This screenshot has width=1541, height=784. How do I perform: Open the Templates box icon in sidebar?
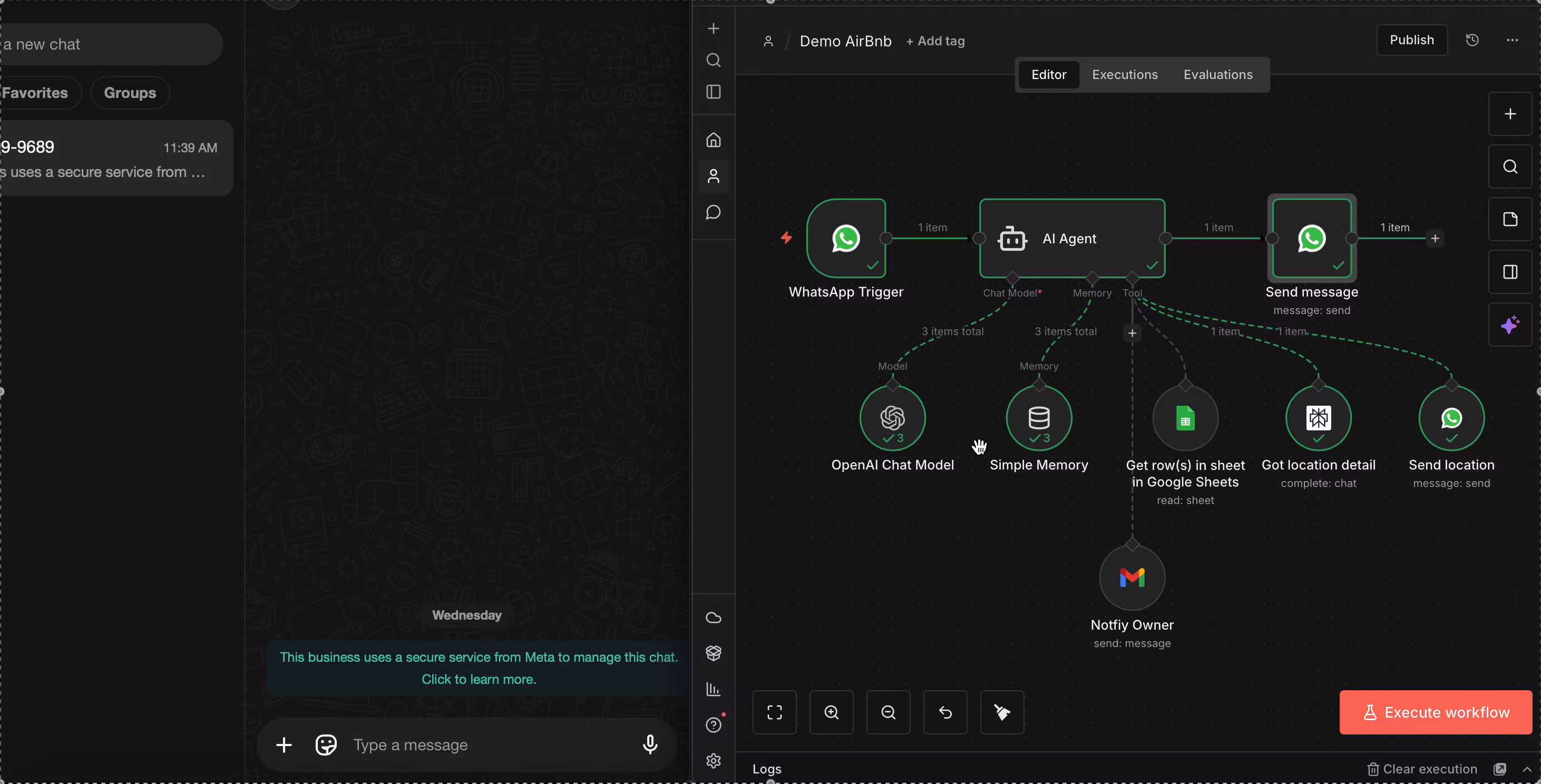click(713, 654)
